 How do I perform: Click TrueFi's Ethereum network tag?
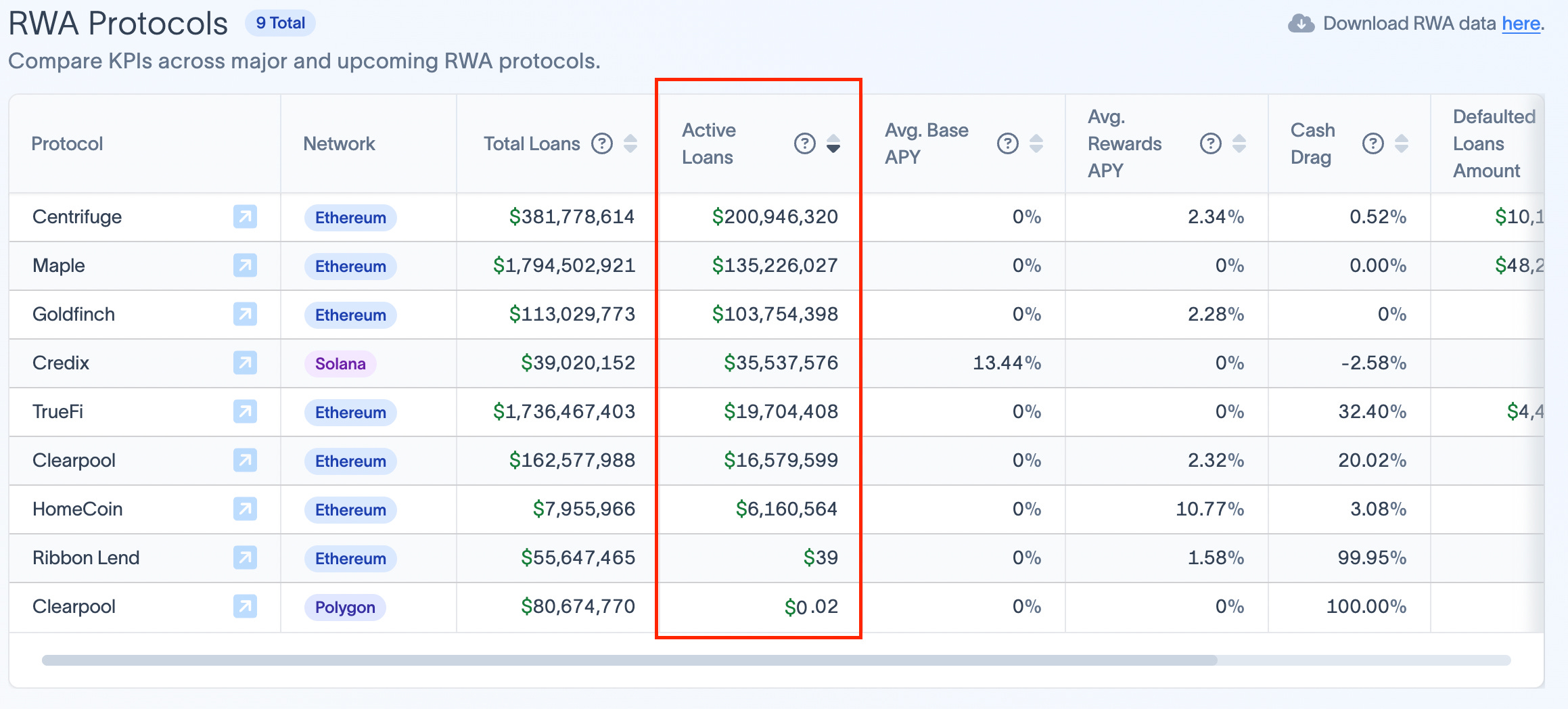350,413
